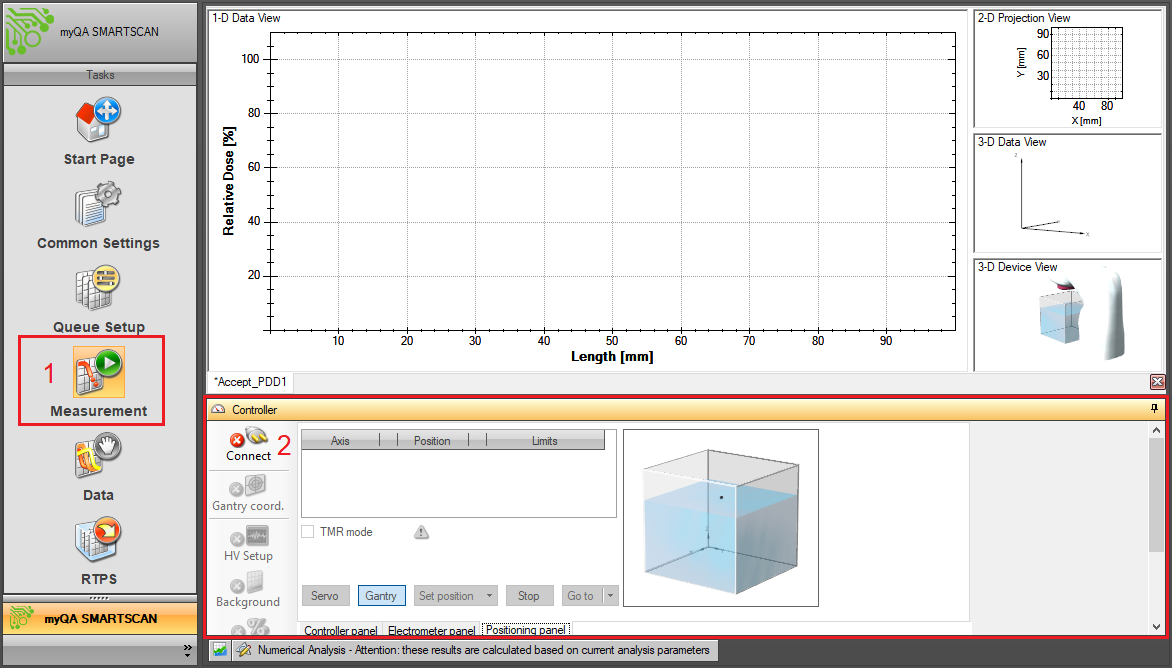Click the Length [mm] axis label
This screenshot has height=668, width=1172.
[612, 356]
